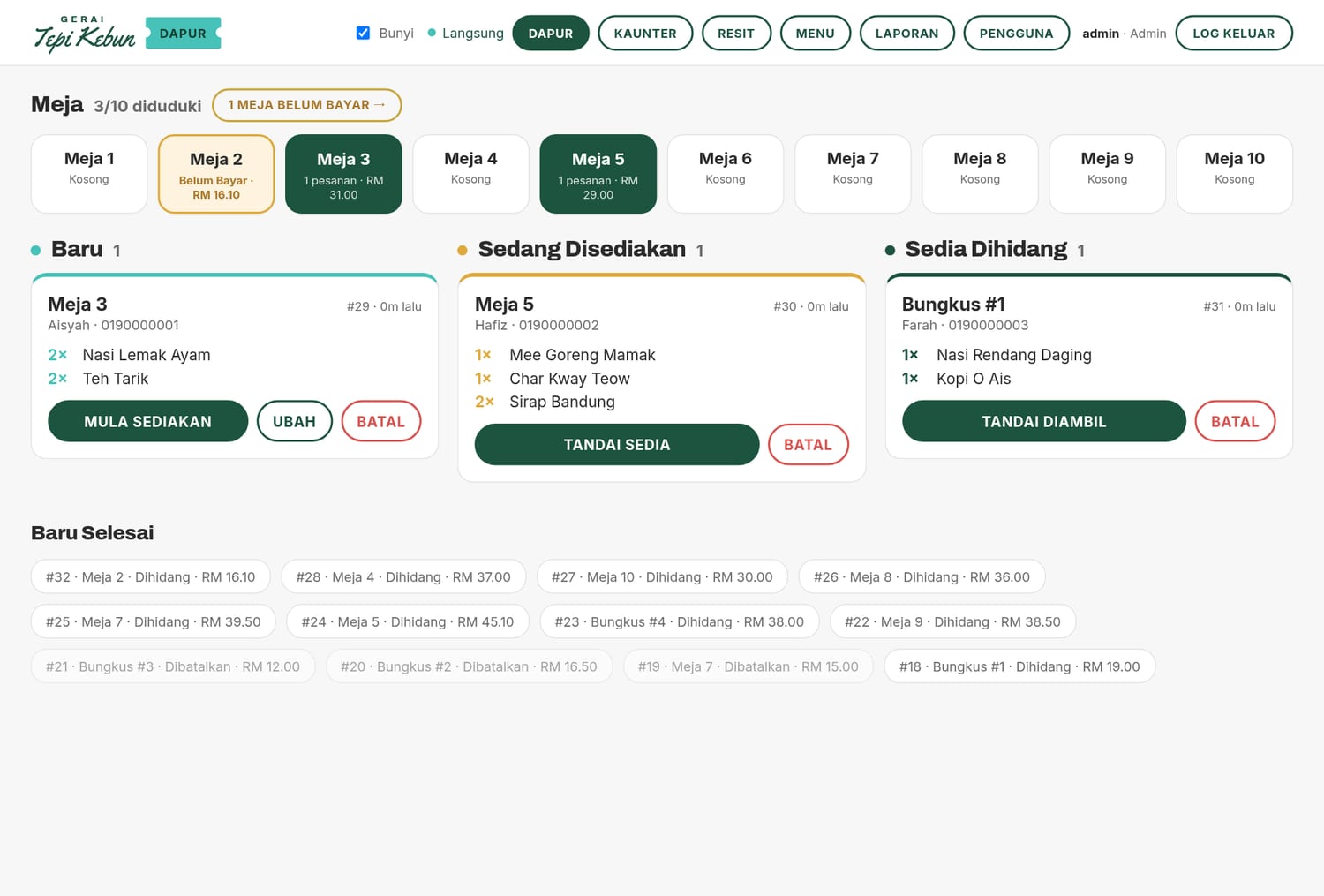1324x896 pixels.
Task: Click the Char Kway Teow item
Action: click(569, 379)
